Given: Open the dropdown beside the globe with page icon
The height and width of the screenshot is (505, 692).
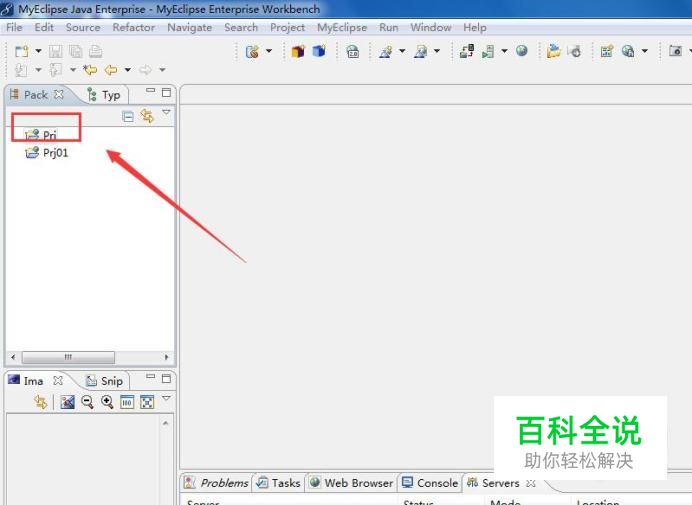Looking at the screenshot, I should (x=645, y=51).
